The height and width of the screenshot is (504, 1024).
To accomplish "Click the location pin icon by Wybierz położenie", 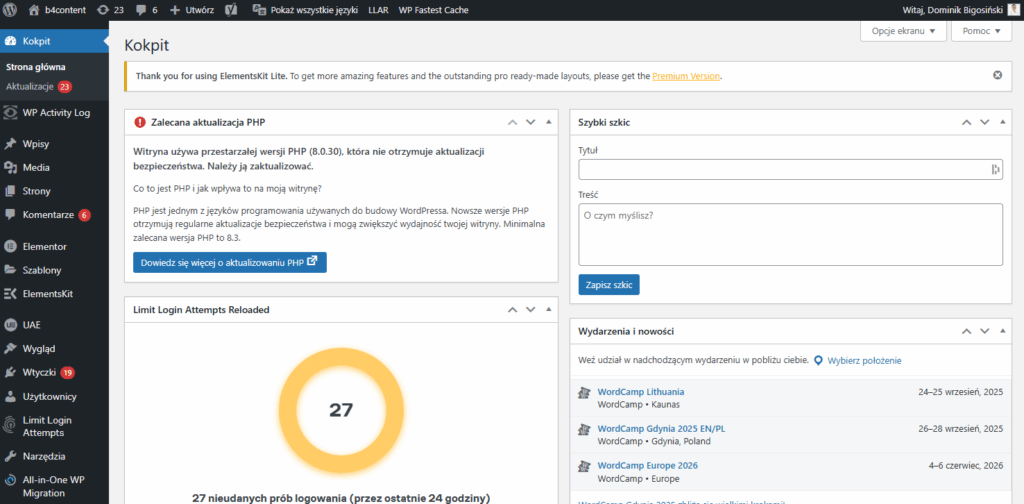I will [x=818, y=360].
